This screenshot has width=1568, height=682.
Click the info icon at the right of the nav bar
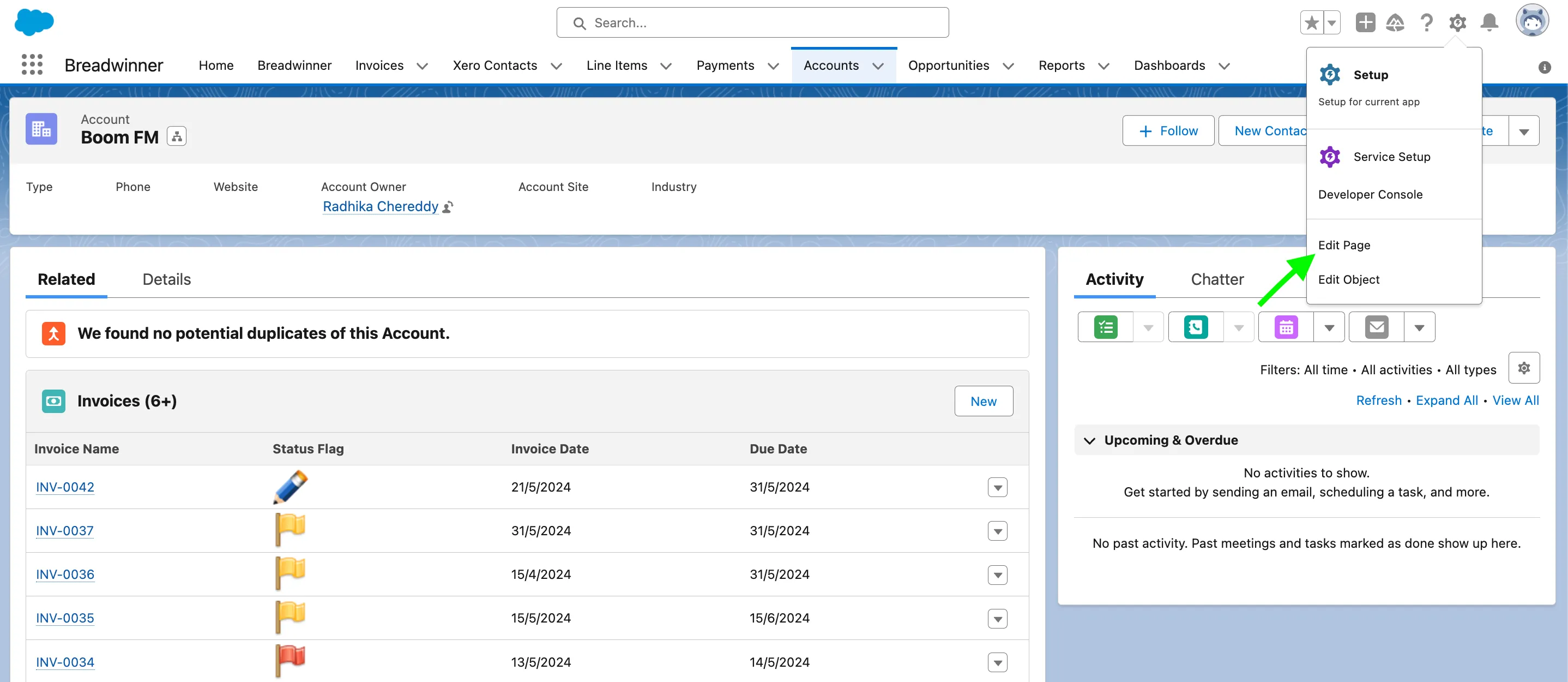1544,67
